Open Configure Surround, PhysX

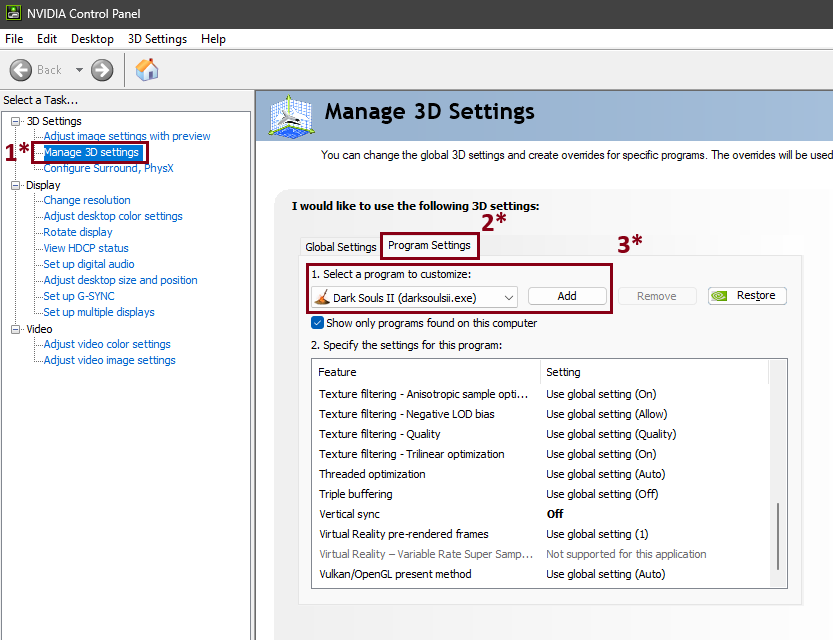click(x=108, y=168)
